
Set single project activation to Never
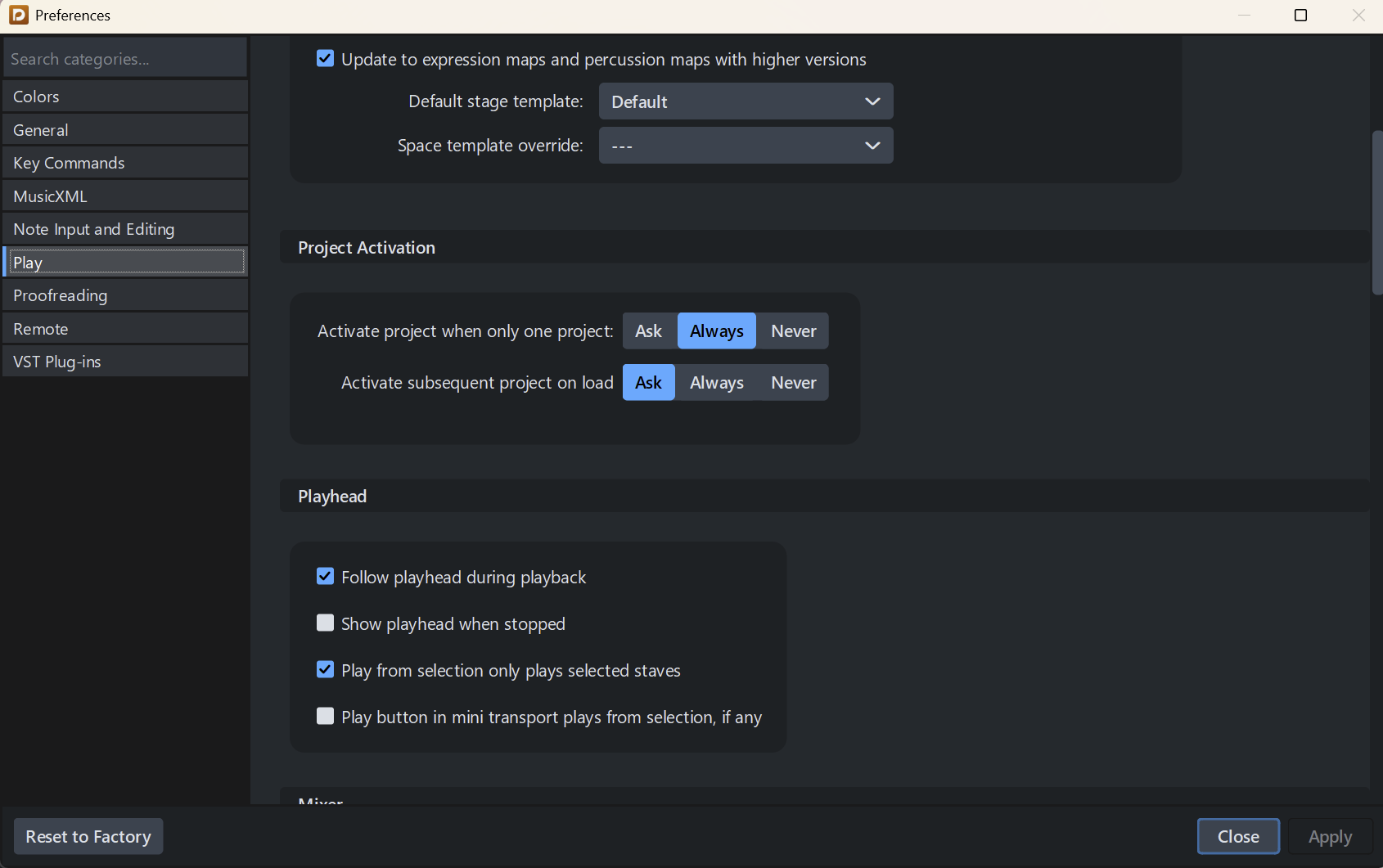tap(793, 331)
